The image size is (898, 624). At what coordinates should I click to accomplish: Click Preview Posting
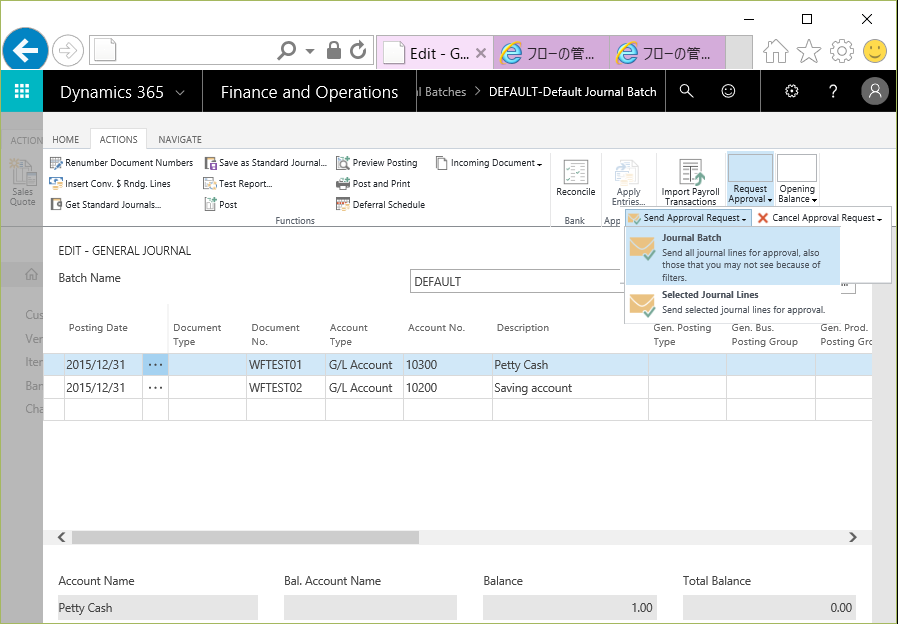pyautogui.click(x=377, y=163)
